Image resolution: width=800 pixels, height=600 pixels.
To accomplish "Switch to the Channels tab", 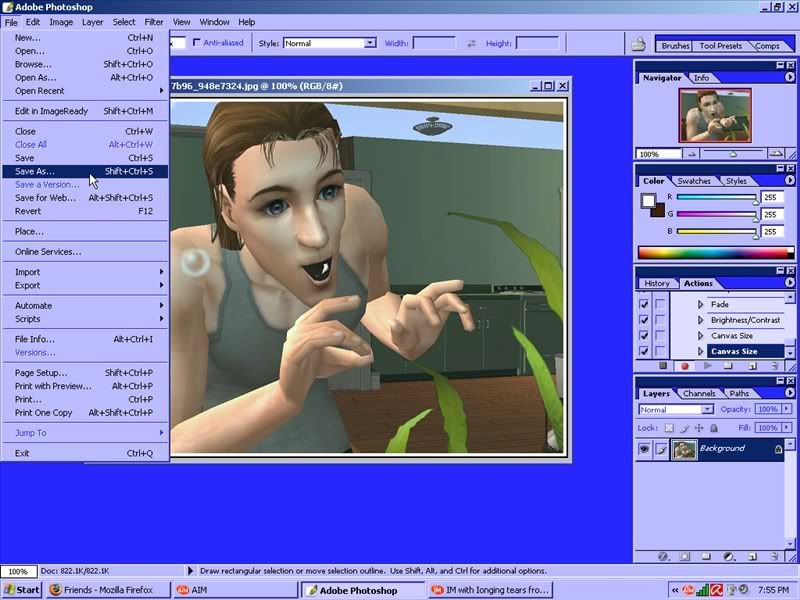I will coord(698,393).
